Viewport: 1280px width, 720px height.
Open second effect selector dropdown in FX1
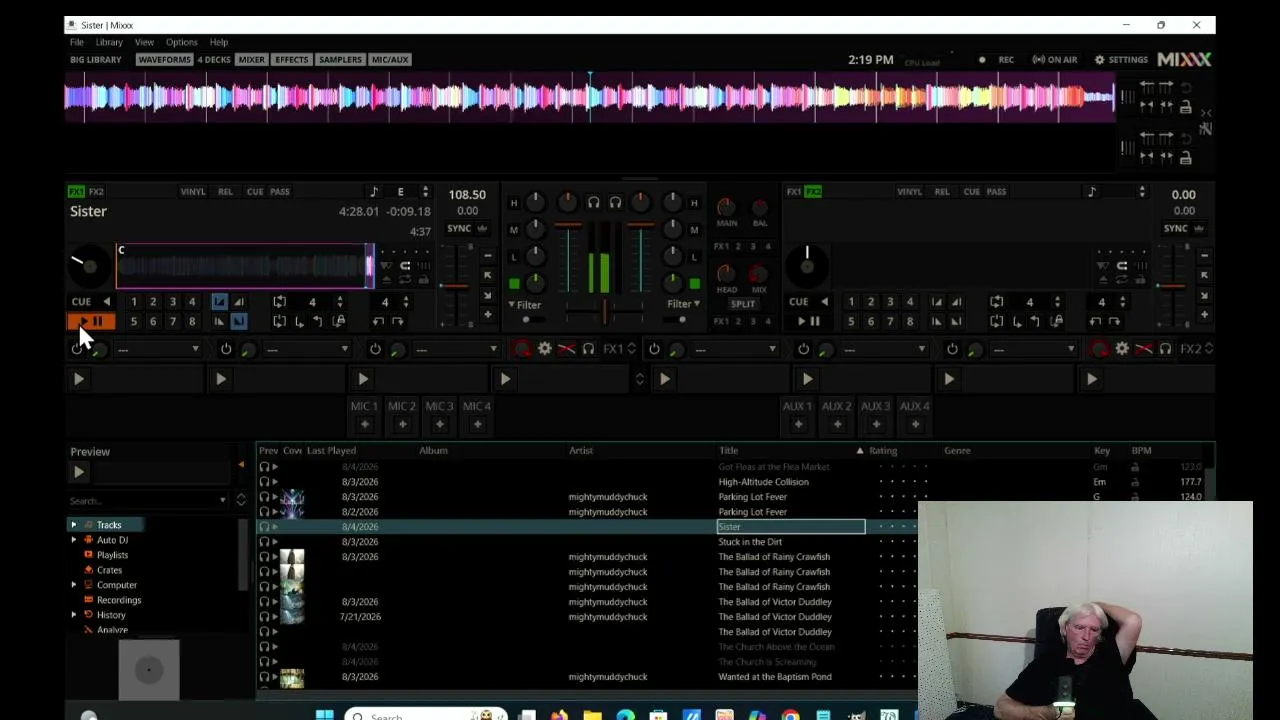[307, 349]
